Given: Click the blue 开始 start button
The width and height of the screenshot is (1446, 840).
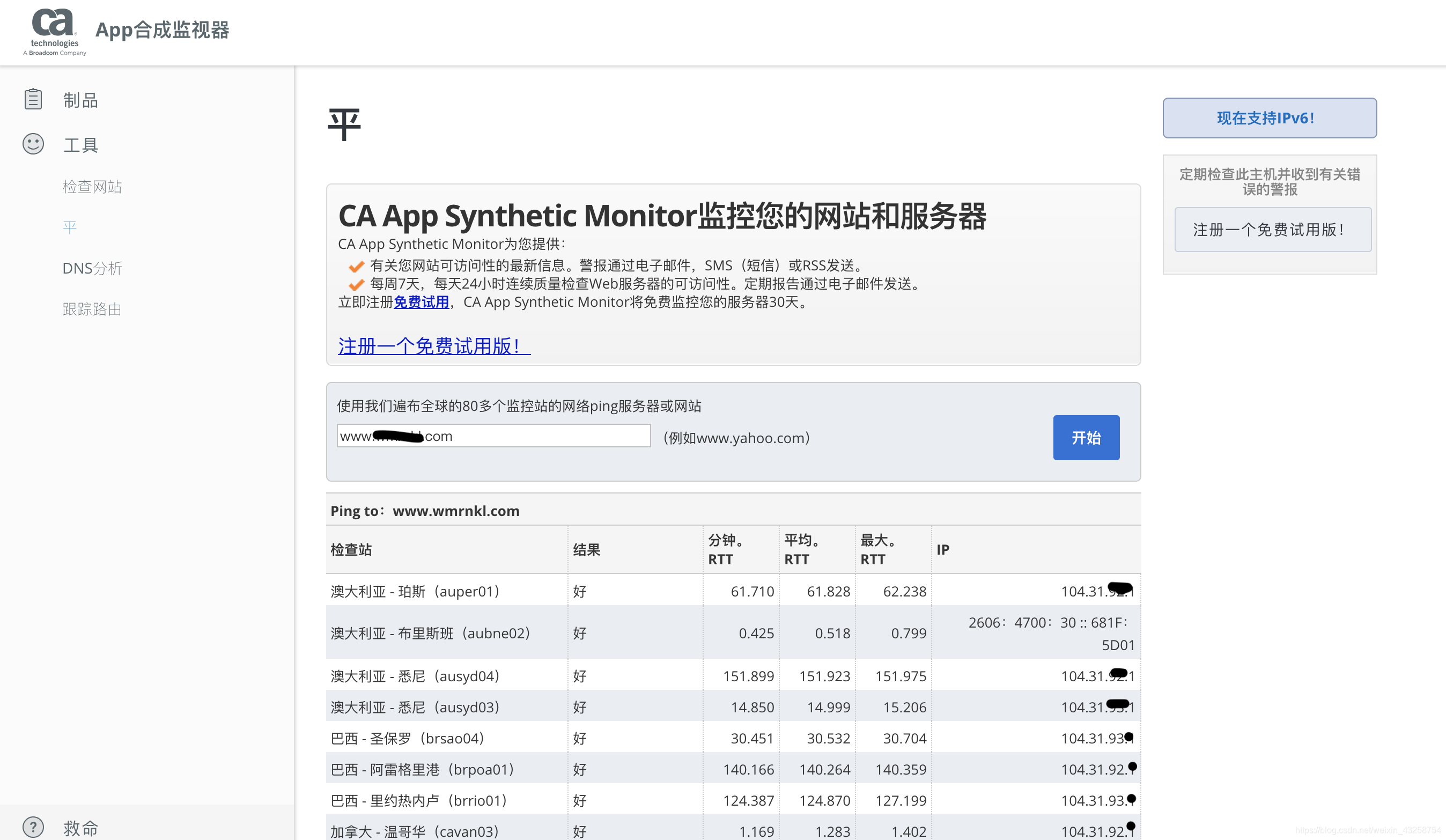Looking at the screenshot, I should coord(1086,438).
